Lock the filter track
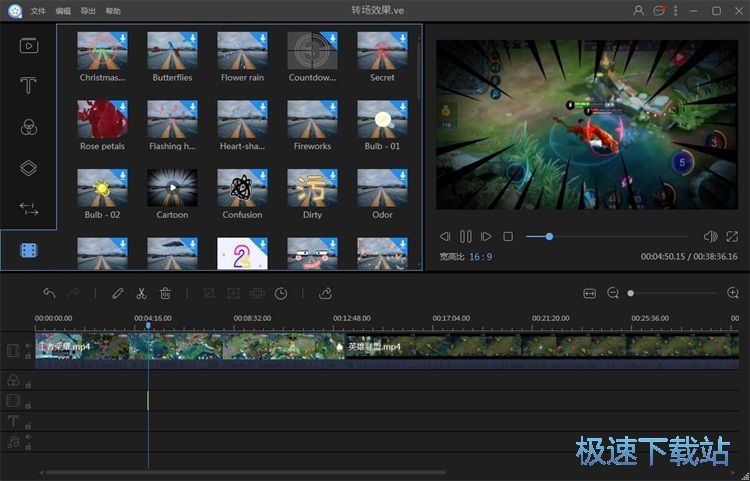Image resolution: width=750 pixels, height=481 pixels. point(28,384)
